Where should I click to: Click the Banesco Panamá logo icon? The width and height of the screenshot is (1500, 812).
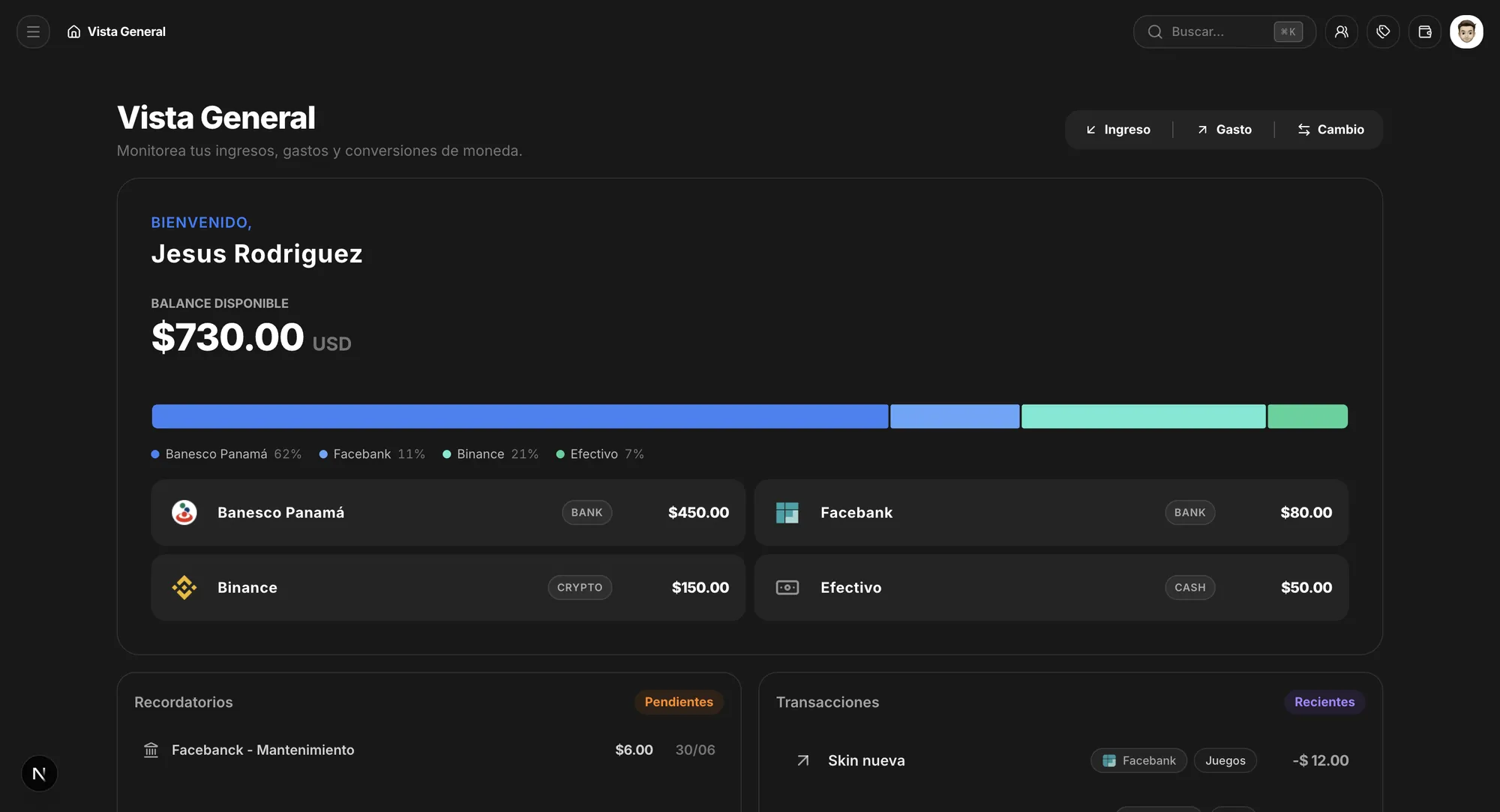point(184,512)
